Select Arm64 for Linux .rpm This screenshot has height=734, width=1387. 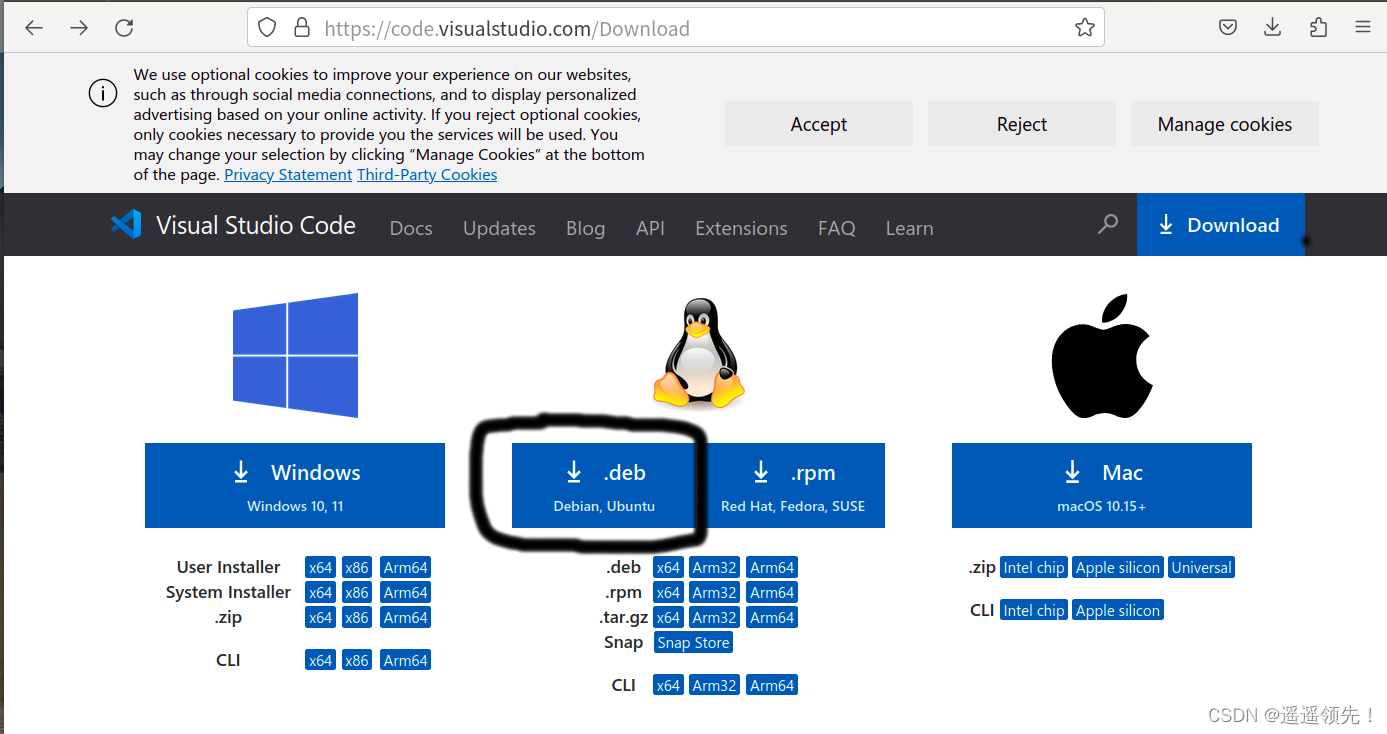click(772, 592)
